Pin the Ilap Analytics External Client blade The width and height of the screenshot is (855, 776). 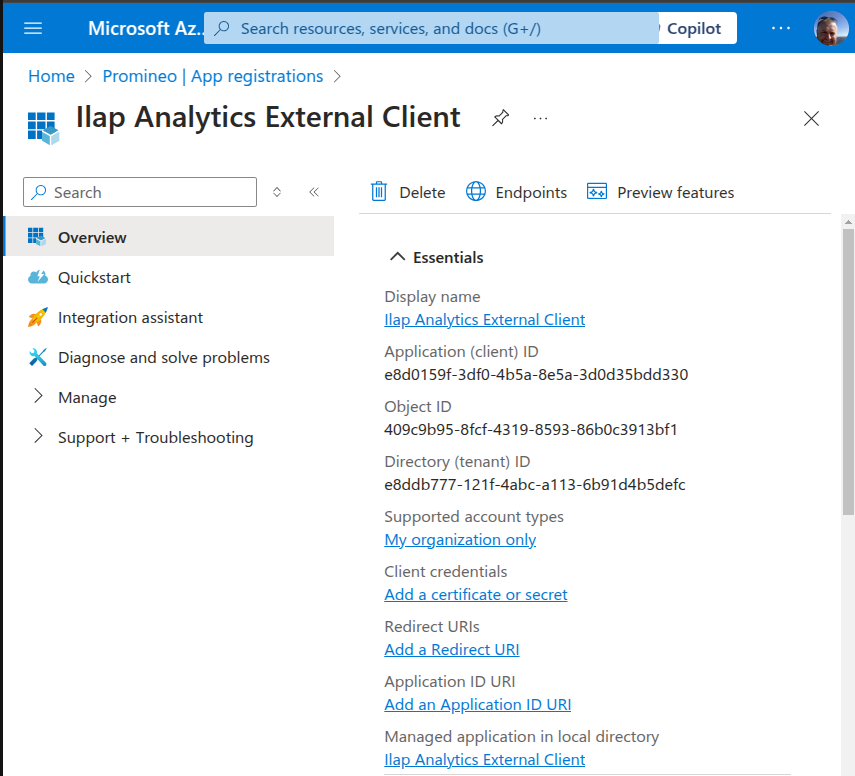[x=500, y=118]
